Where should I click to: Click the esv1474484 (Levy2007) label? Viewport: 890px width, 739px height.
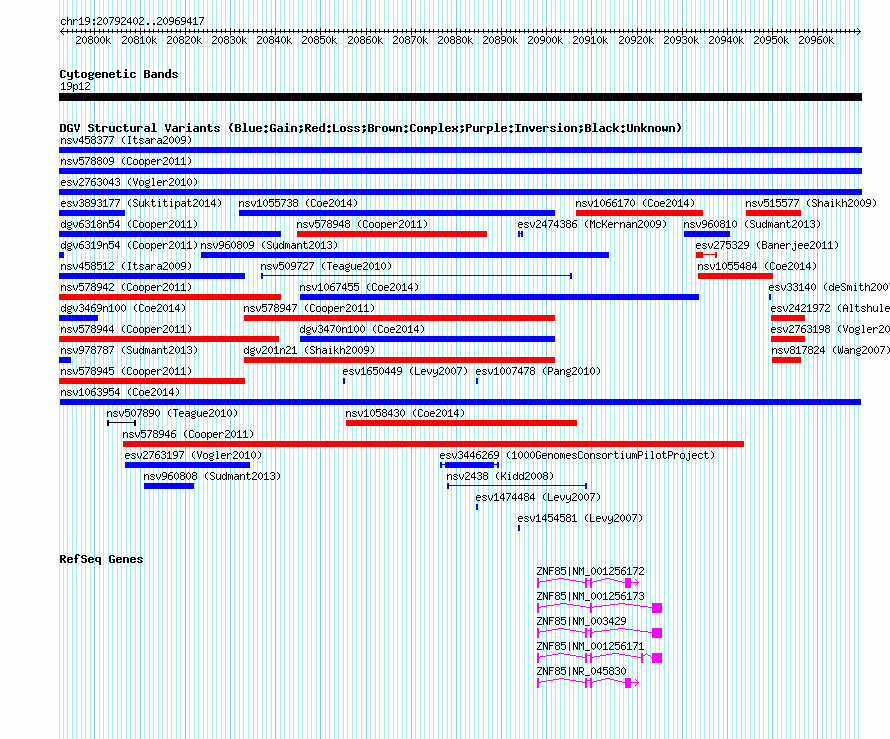click(538, 497)
